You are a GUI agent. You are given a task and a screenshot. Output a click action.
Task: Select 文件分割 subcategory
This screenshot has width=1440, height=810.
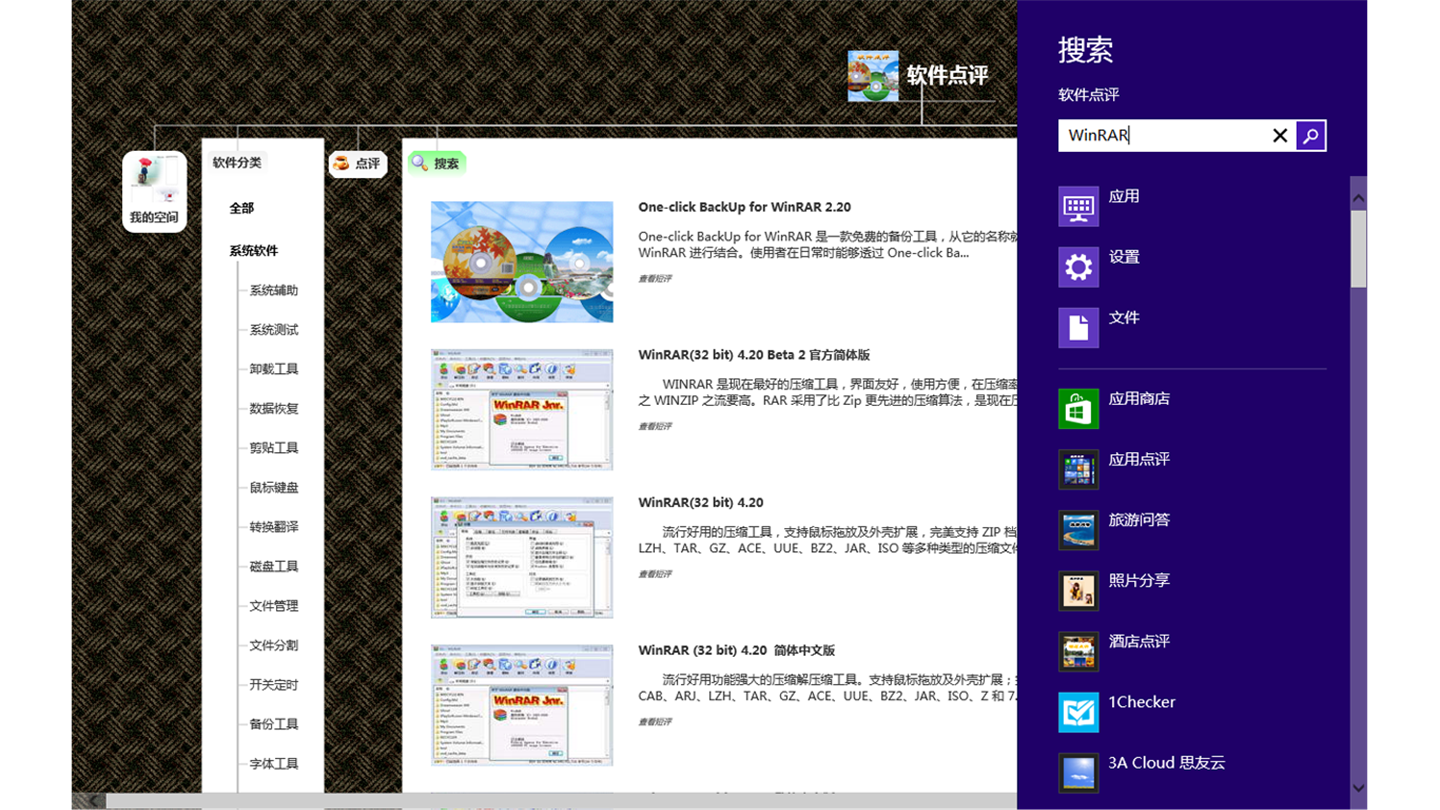click(x=274, y=646)
